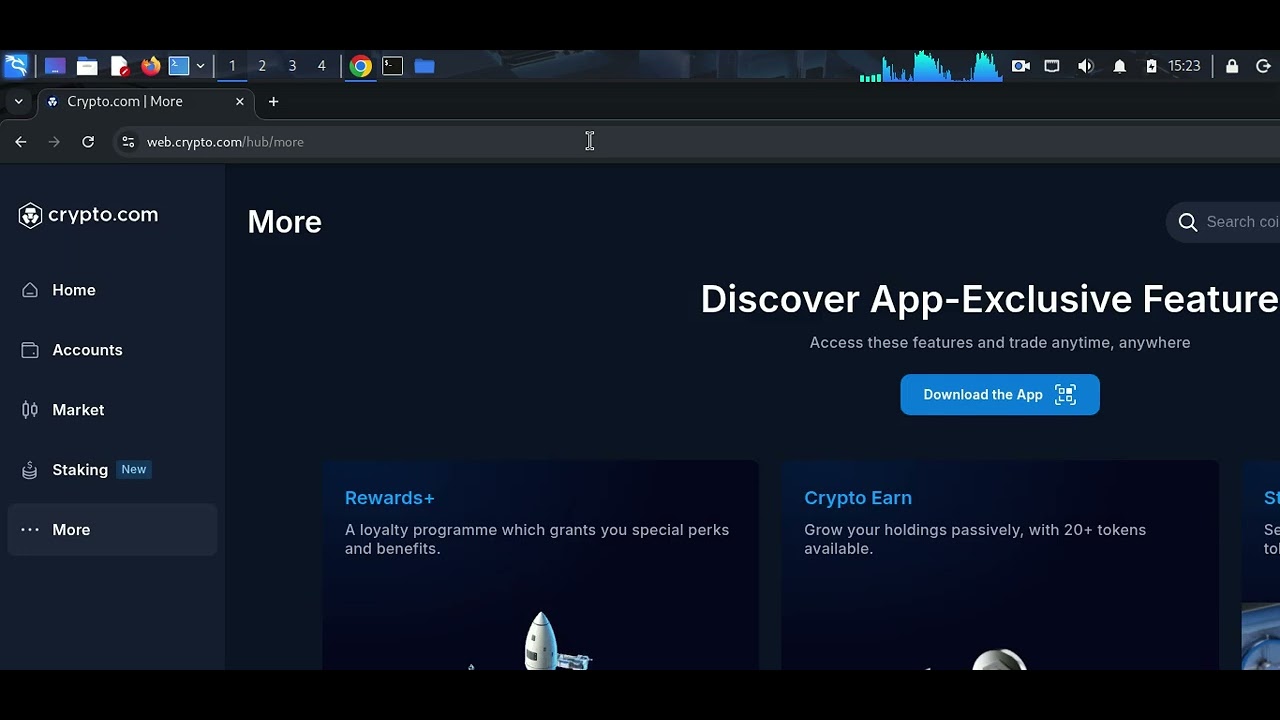View site information icon in address bar
Image resolution: width=1280 pixels, height=720 pixels.
coord(128,142)
